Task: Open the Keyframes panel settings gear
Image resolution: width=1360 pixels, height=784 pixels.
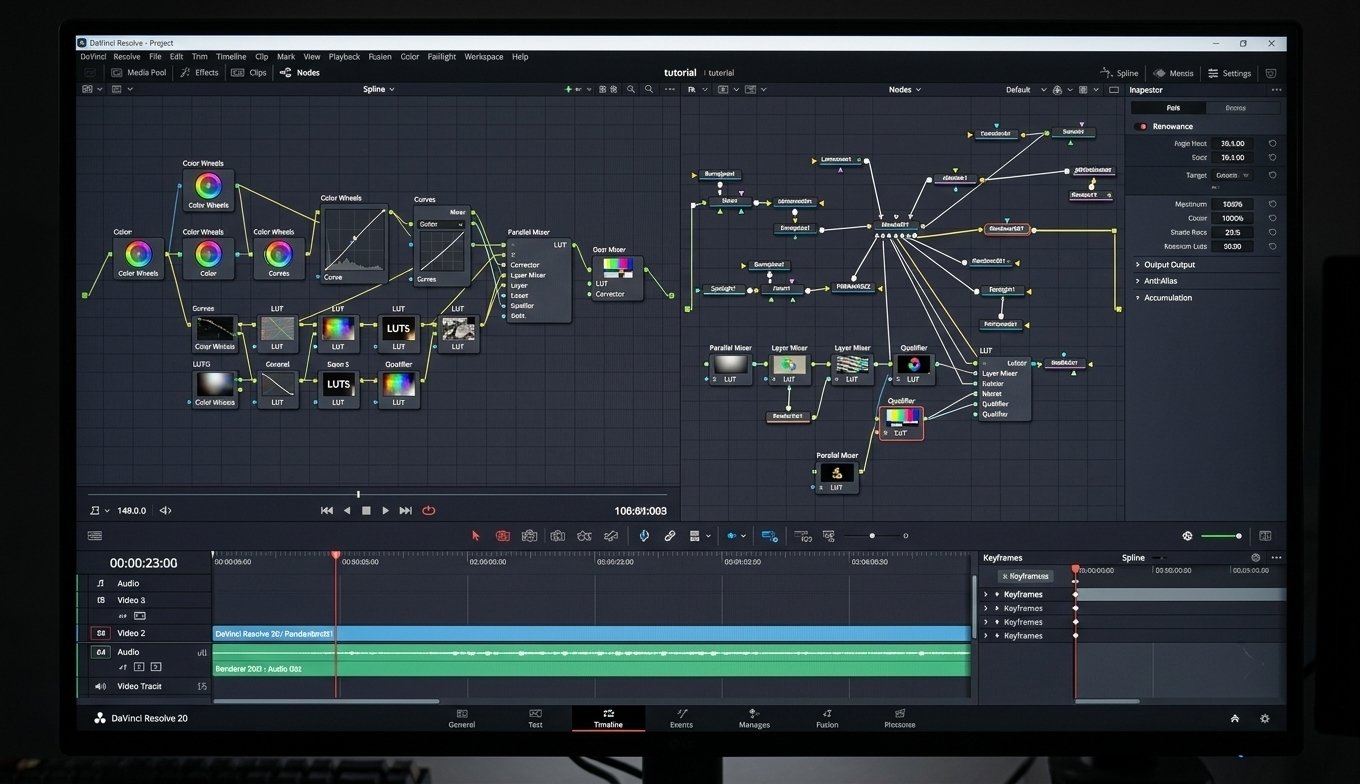Action: coord(1256,558)
